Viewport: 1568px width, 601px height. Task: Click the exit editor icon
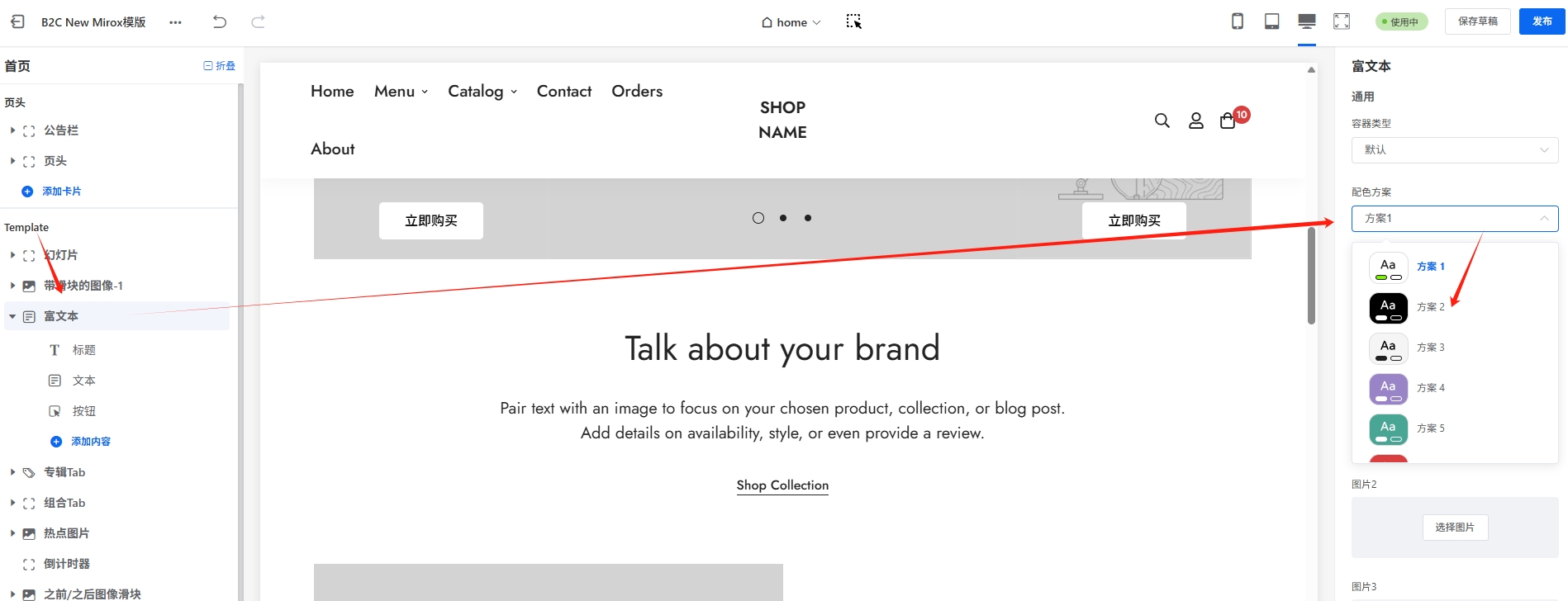coord(17,22)
